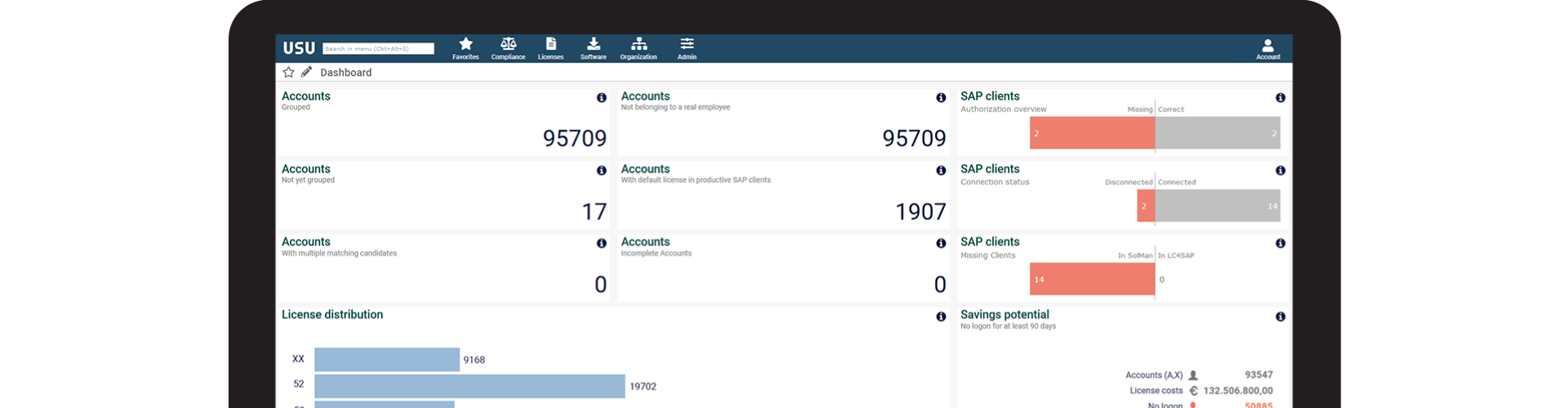Click the License distribution heading
Image resolution: width=1568 pixels, height=408 pixels.
tap(332, 314)
